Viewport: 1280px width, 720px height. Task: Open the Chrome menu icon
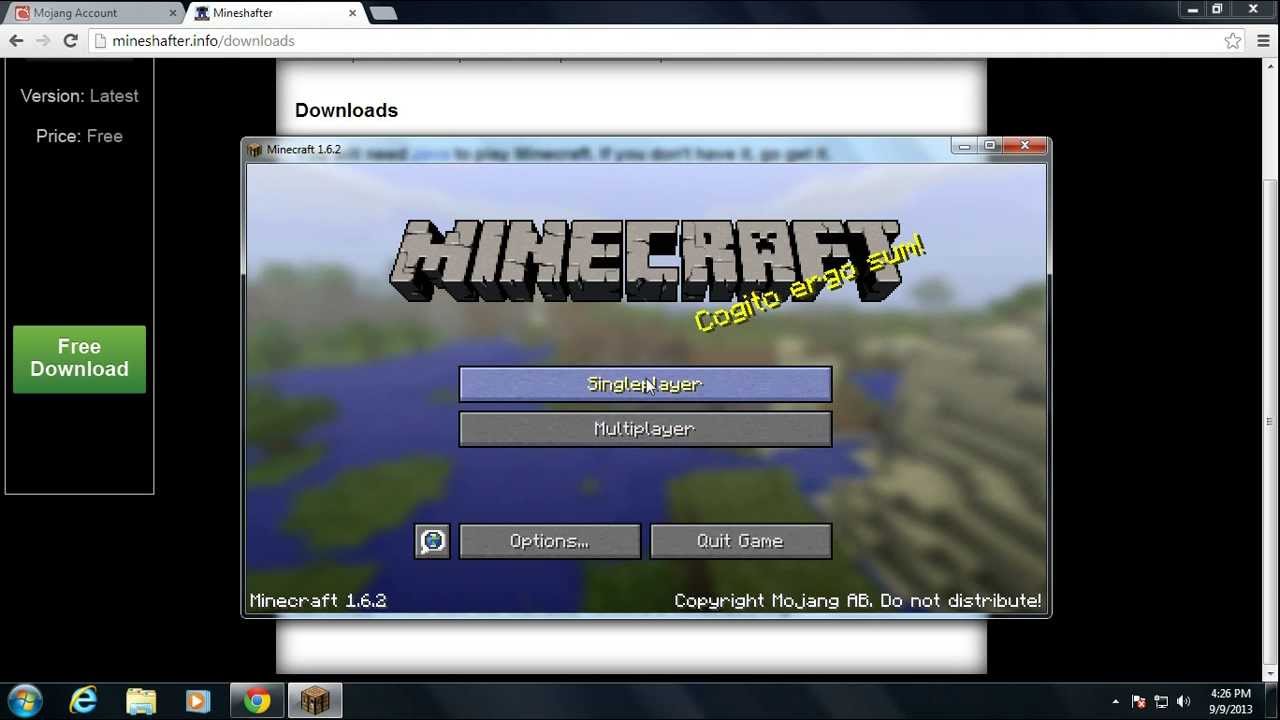point(1264,41)
